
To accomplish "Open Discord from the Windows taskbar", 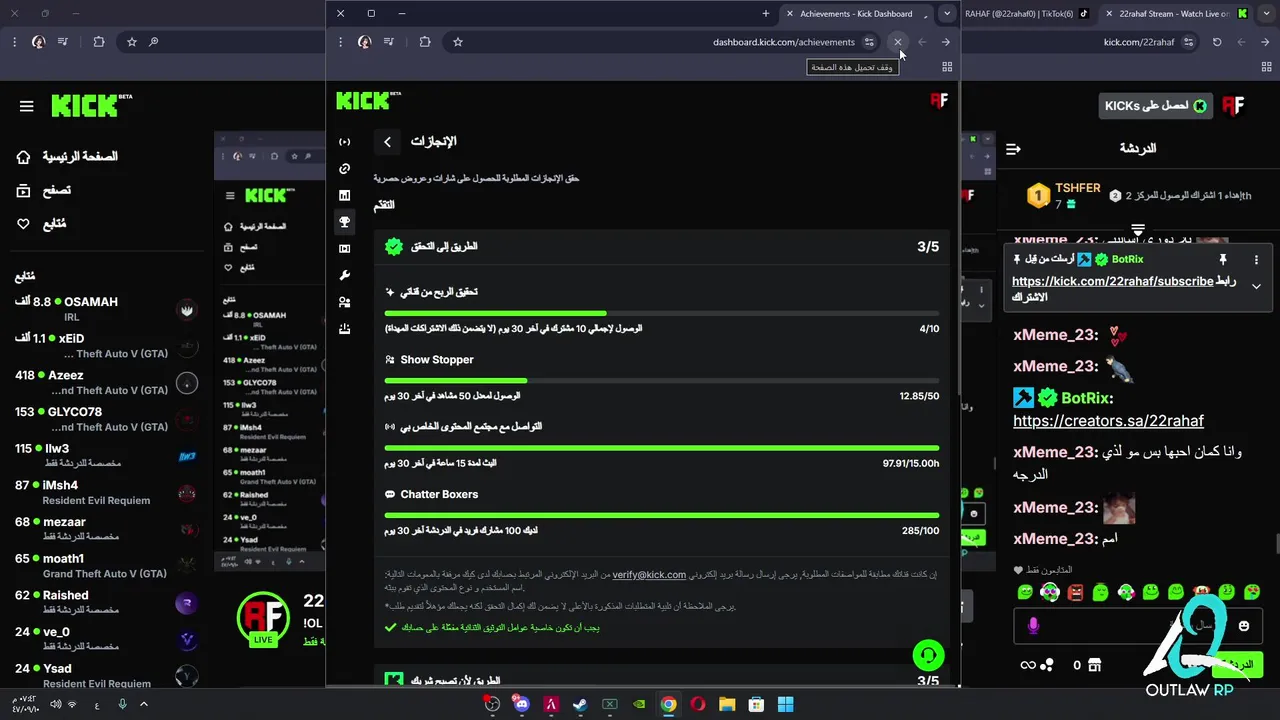I will (x=521, y=705).
